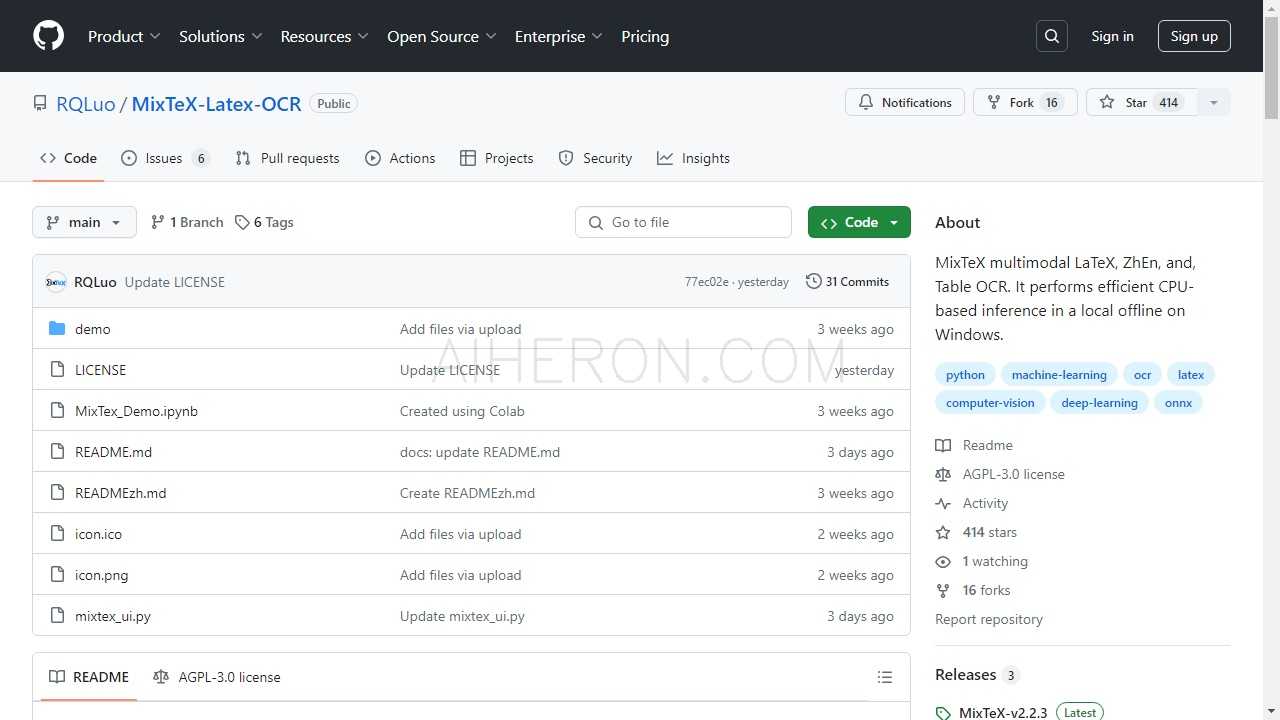Open commit message 'Created using Colab'
This screenshot has width=1280, height=720.
coord(462,411)
